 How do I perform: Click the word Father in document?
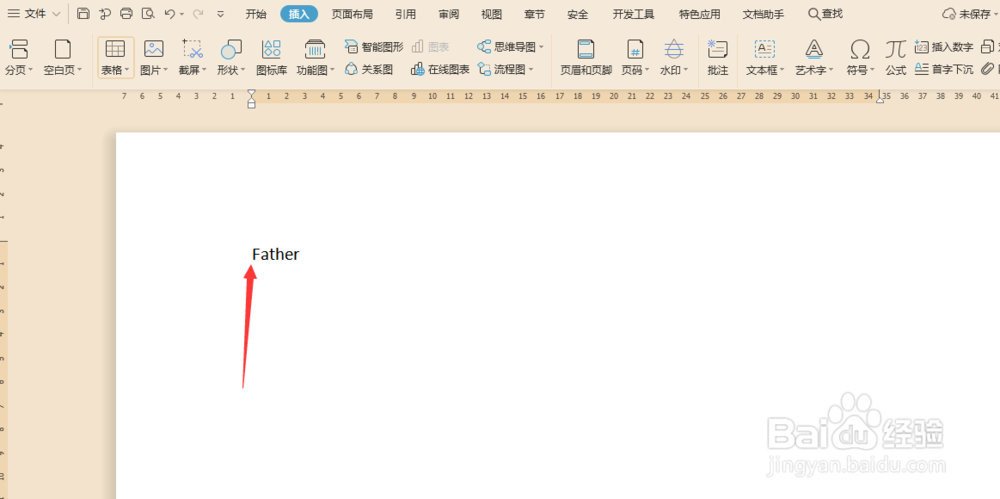pos(276,254)
